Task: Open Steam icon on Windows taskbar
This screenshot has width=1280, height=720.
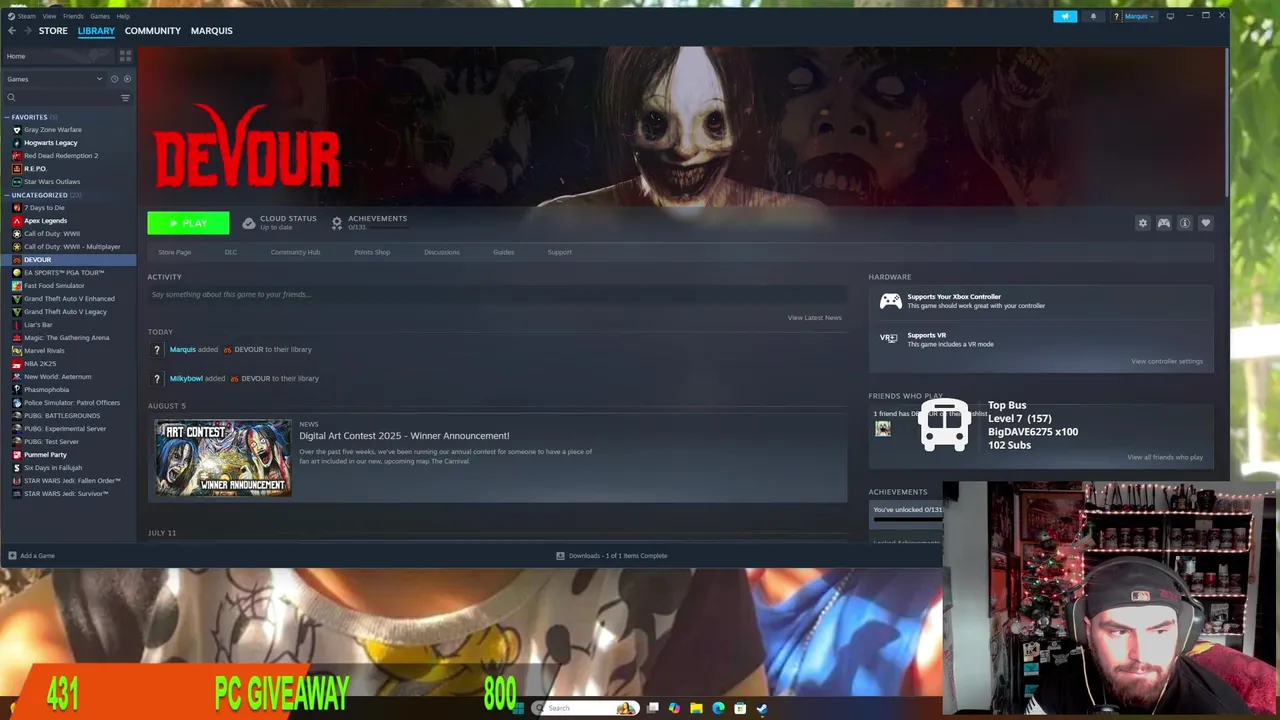Action: click(762, 708)
